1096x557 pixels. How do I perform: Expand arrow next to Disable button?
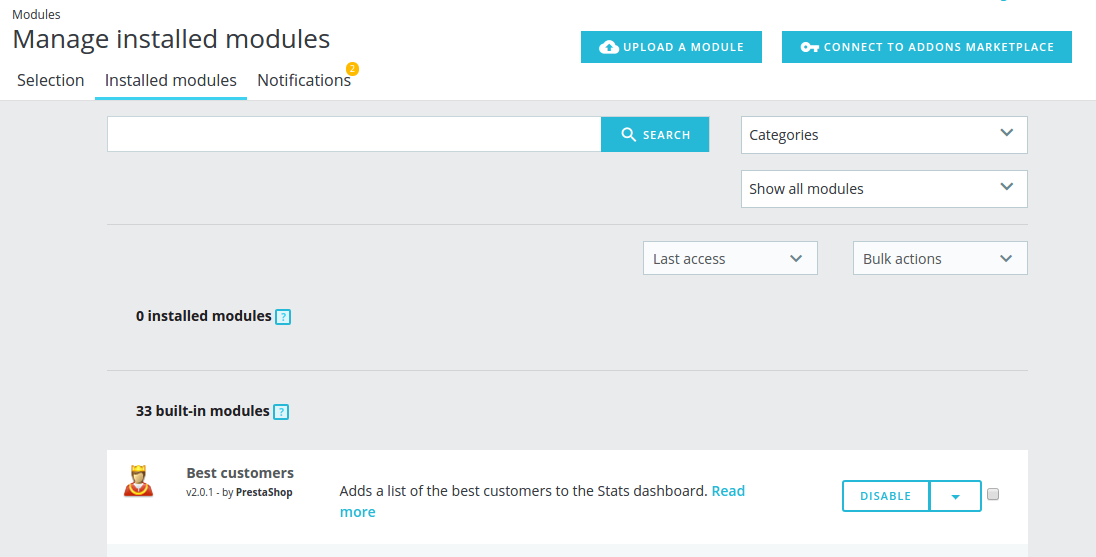coord(955,496)
